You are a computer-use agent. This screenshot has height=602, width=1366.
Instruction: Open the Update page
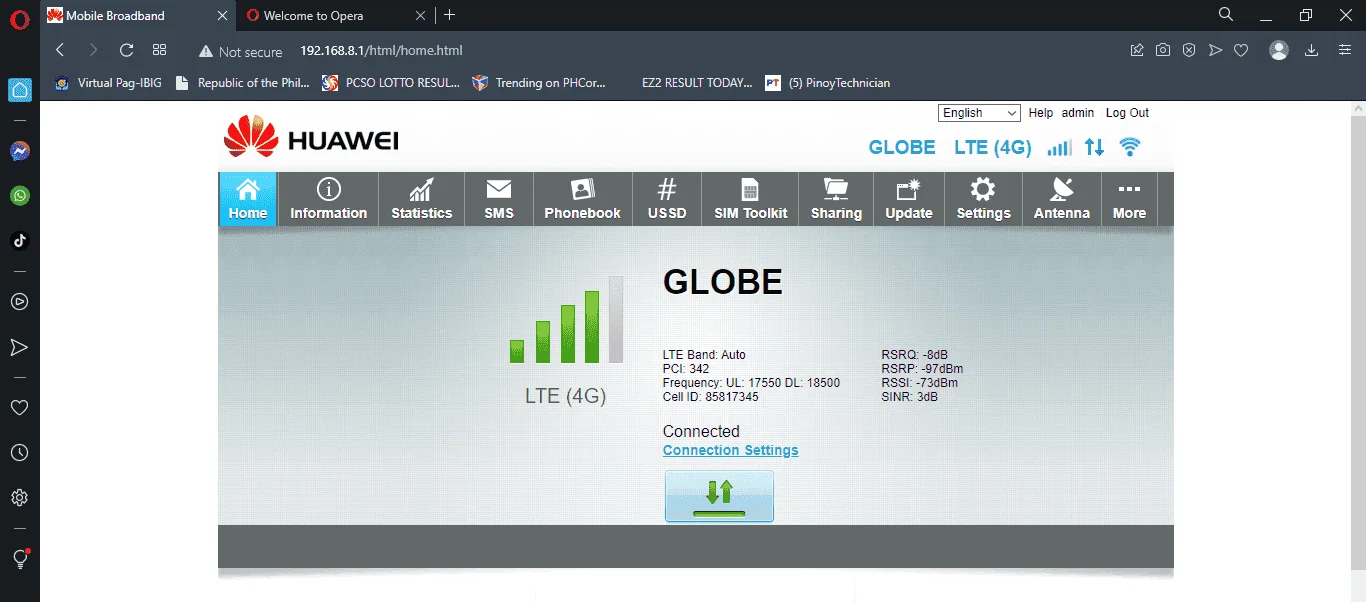tap(909, 199)
